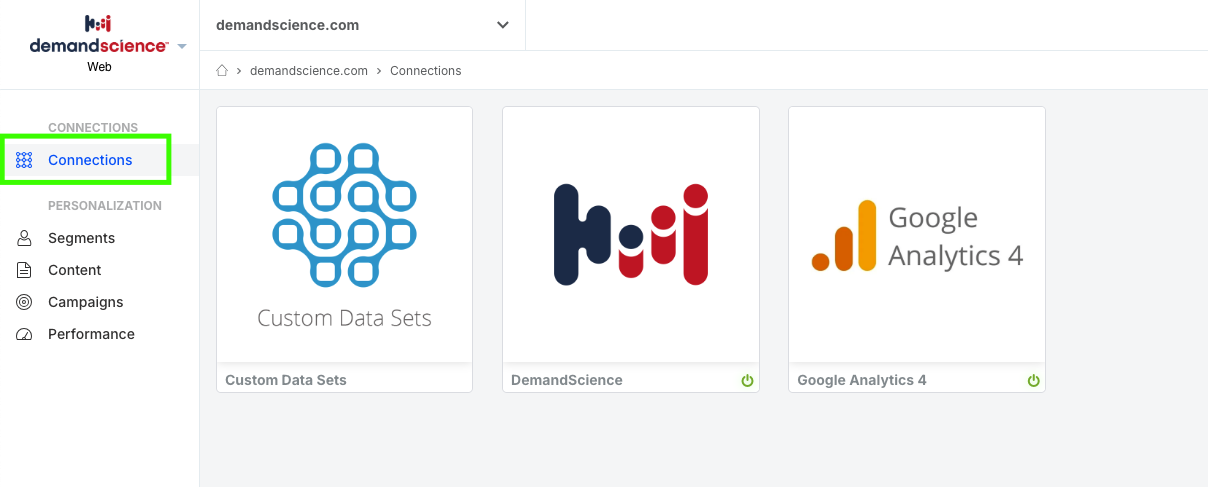Screen dimensions: 1208x487
Task: Select the DemandScience connection card logo
Action: (631, 235)
